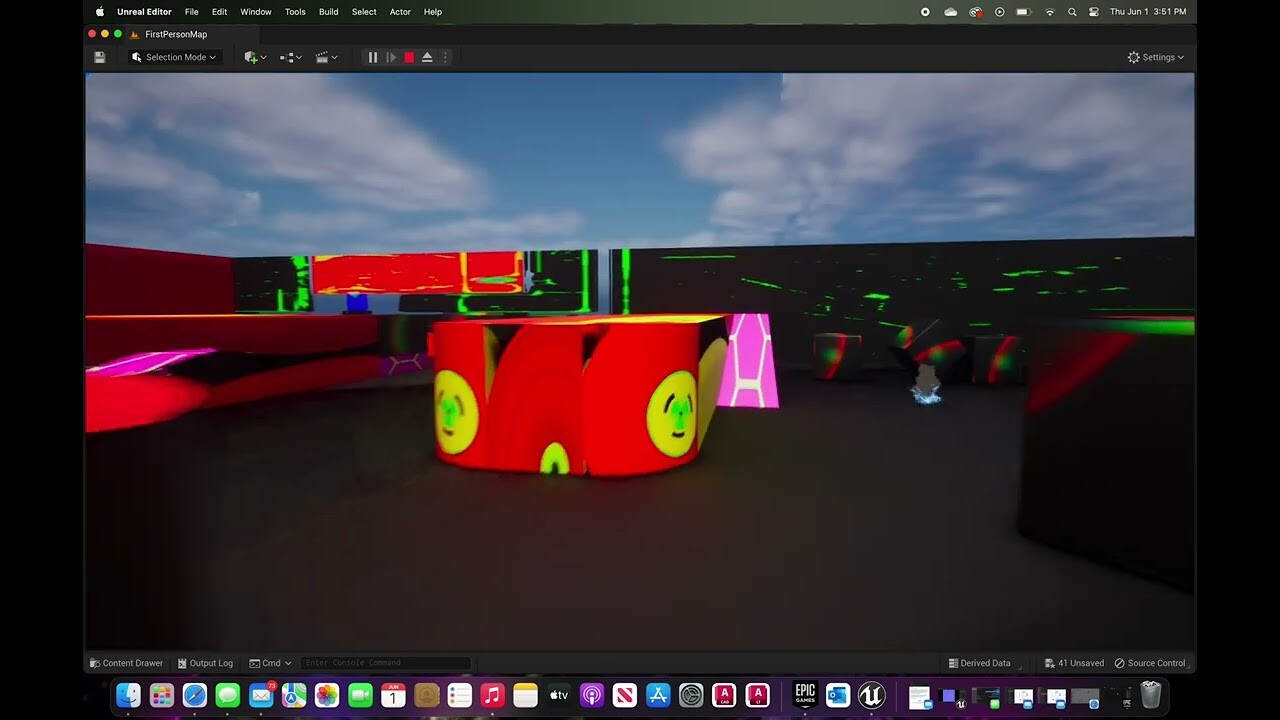Expand the Cinematics dropdown
Image resolution: width=1280 pixels, height=720 pixels.
click(326, 57)
